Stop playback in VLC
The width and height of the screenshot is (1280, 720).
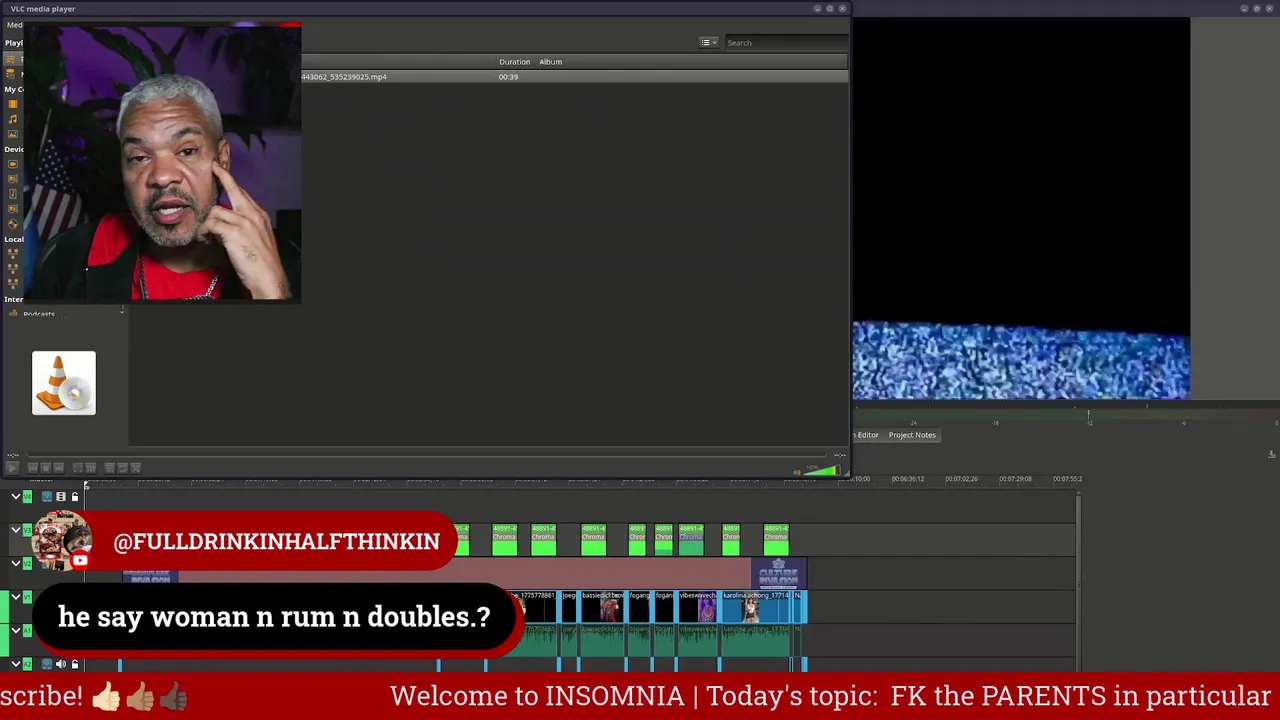tap(46, 467)
